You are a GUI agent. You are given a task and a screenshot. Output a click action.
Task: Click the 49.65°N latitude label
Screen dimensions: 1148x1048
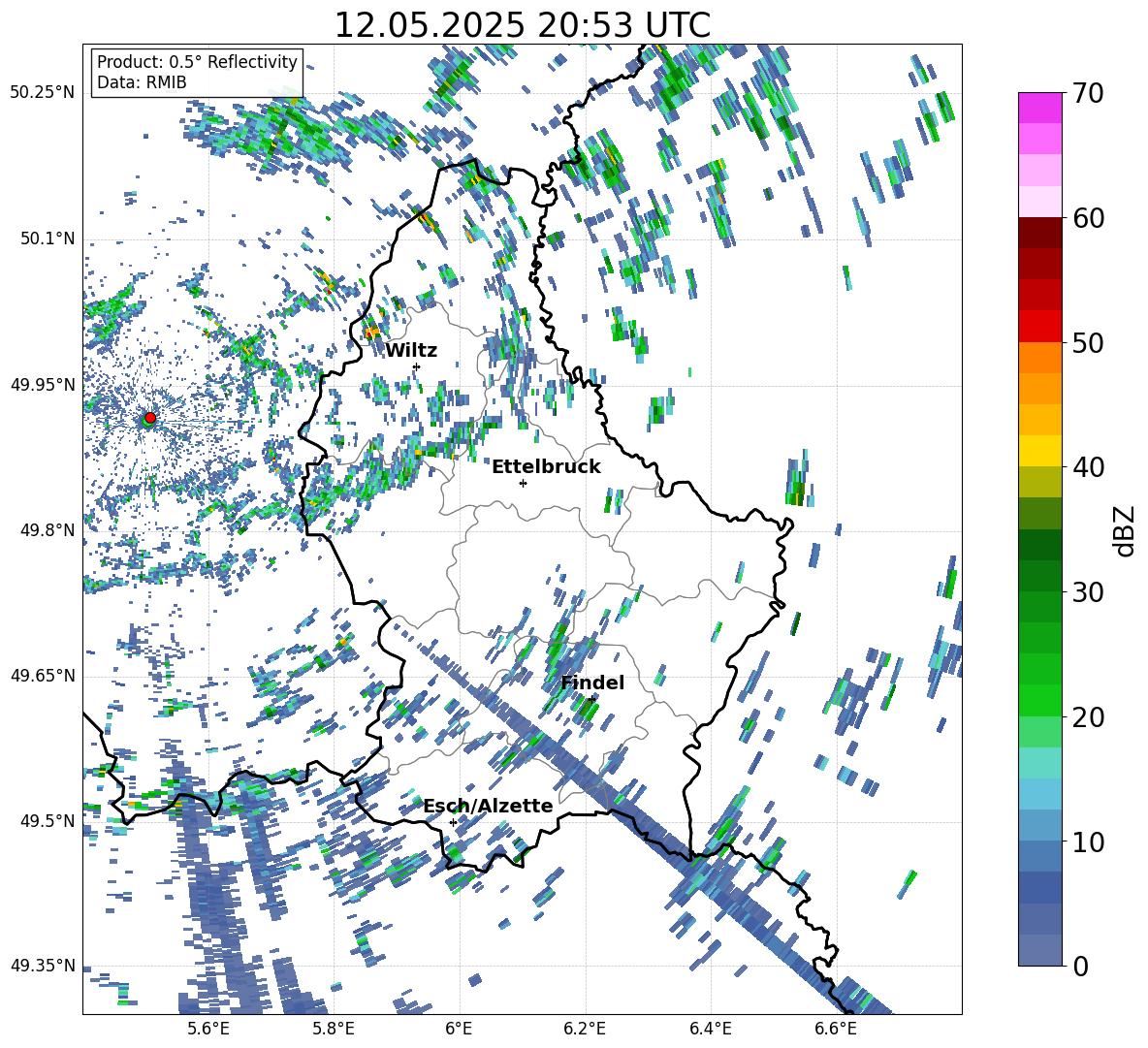point(43,675)
